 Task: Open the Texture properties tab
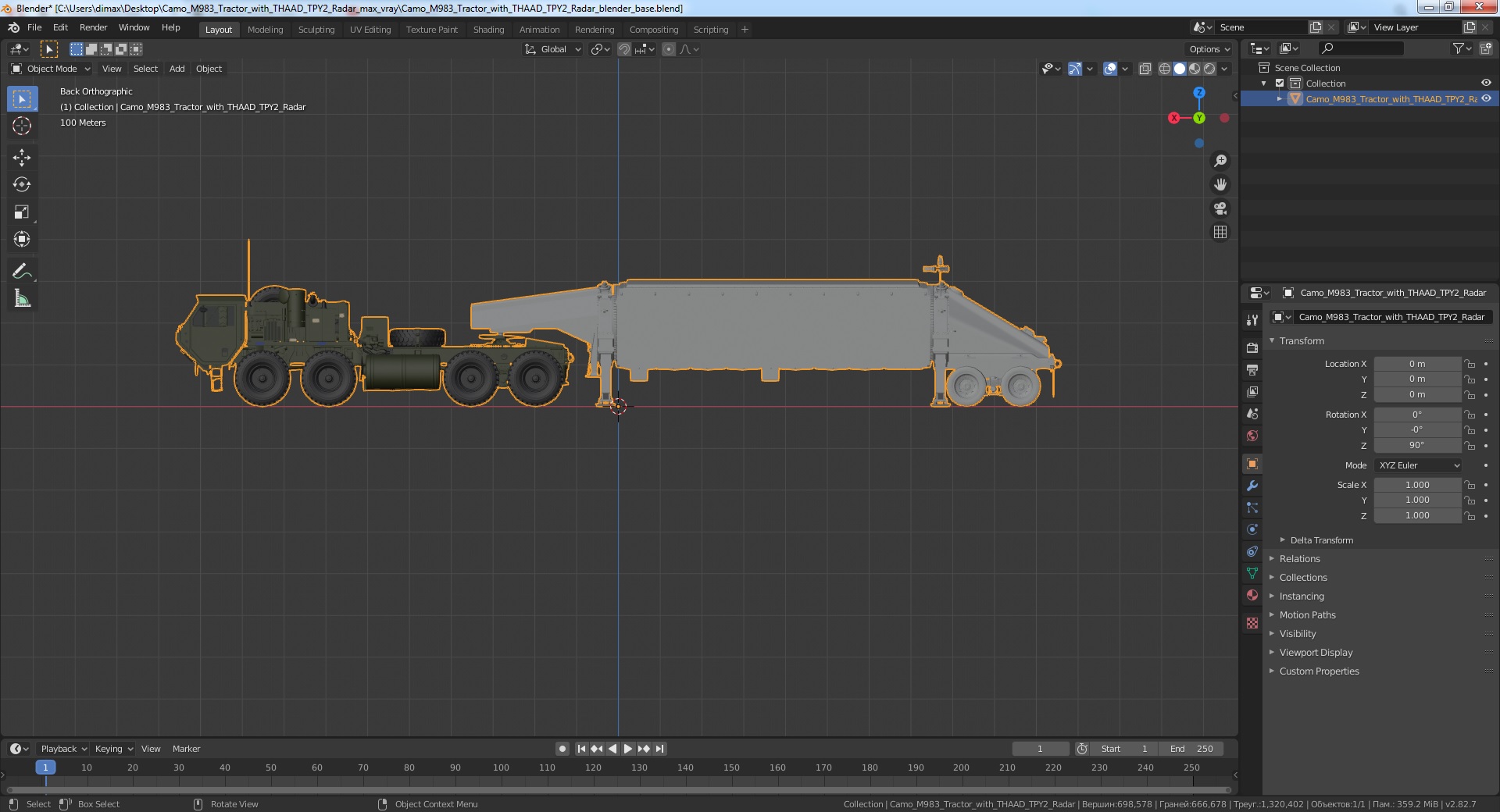click(x=1252, y=623)
